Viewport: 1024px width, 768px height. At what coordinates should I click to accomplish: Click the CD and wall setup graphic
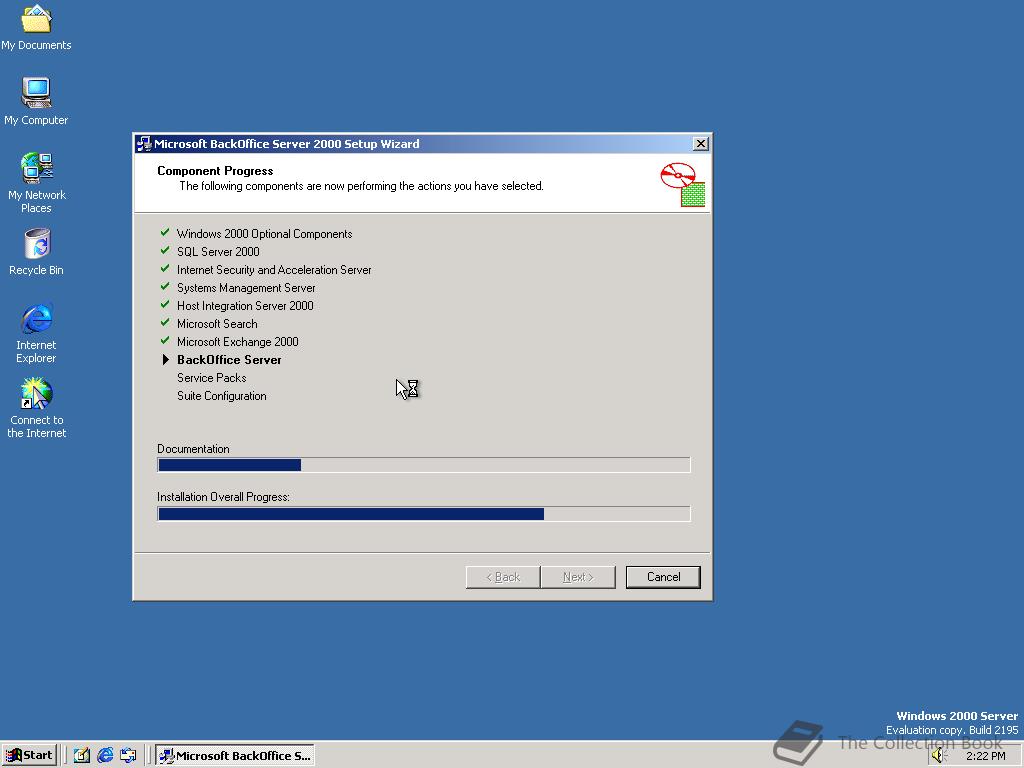pyautogui.click(x=682, y=184)
